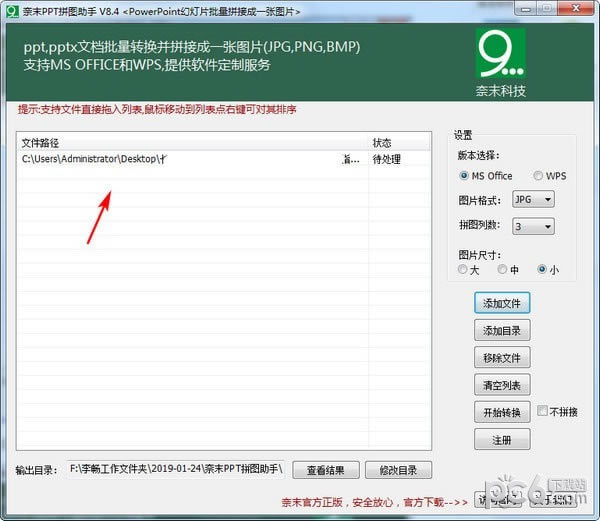Click the 输出目录 path field

[175, 469]
